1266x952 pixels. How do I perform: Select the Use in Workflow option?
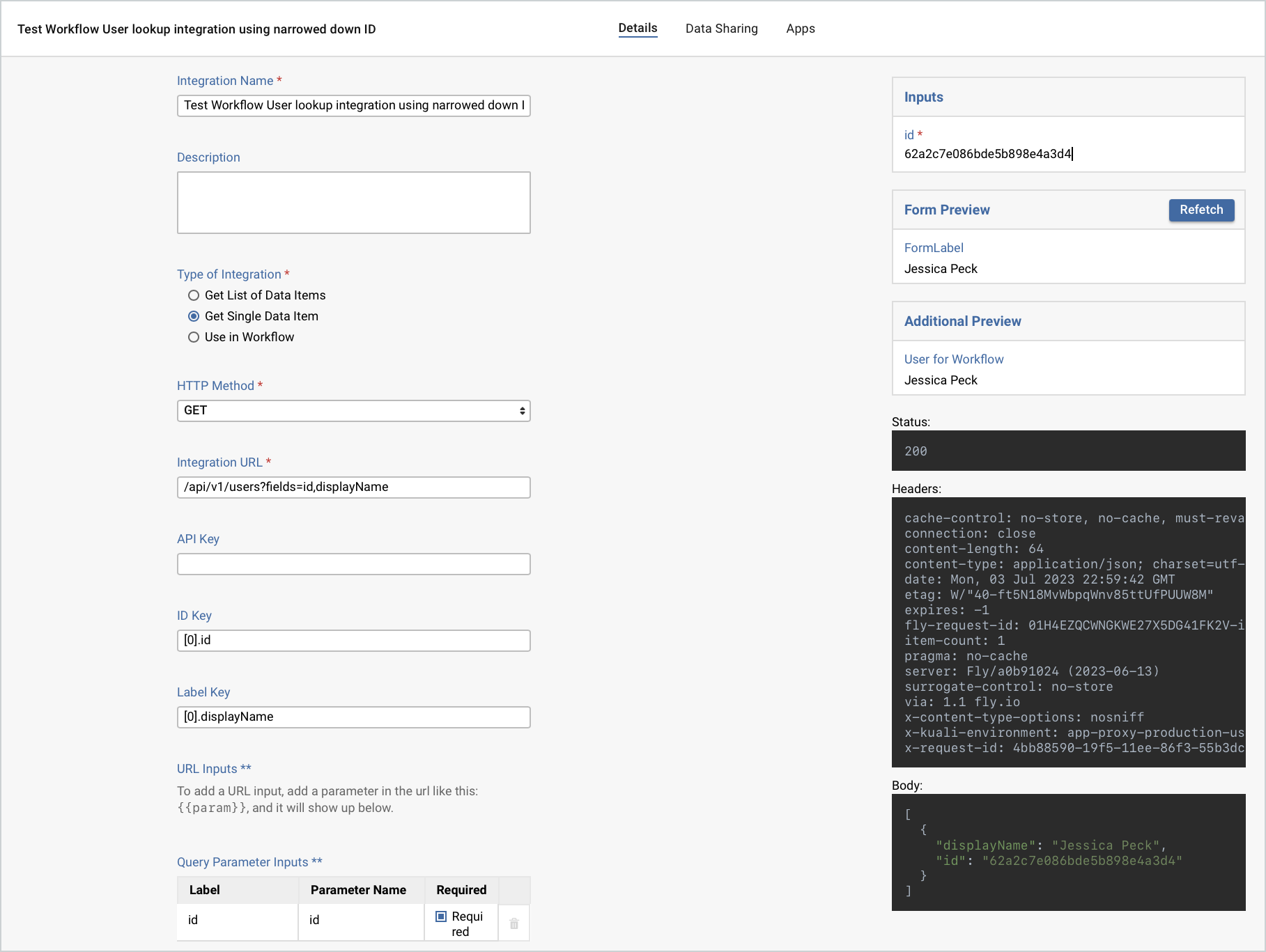(x=194, y=337)
